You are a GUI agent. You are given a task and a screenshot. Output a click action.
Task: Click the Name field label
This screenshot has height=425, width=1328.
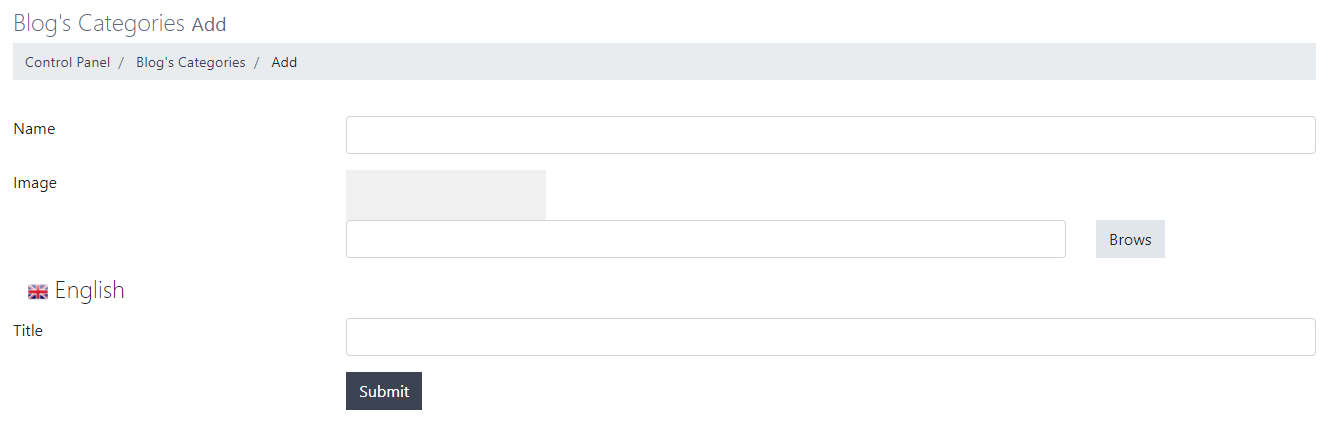[34, 129]
